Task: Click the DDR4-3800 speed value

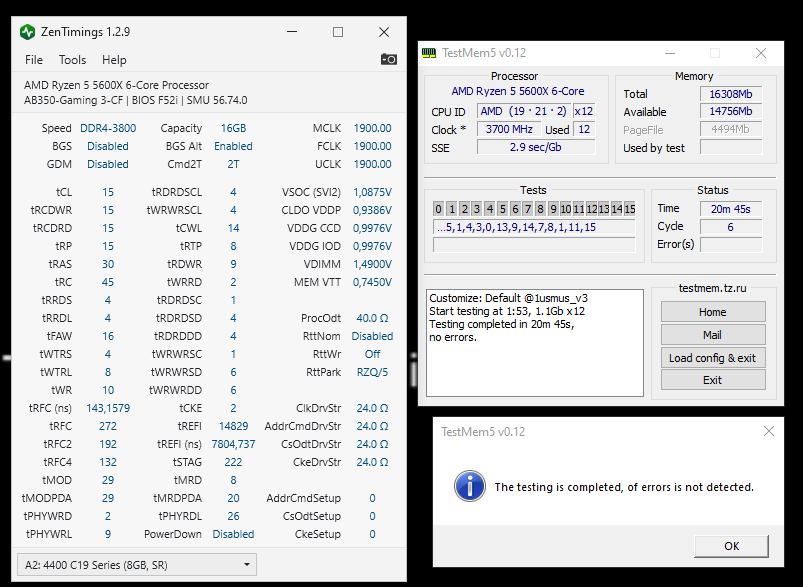Action: (108, 128)
